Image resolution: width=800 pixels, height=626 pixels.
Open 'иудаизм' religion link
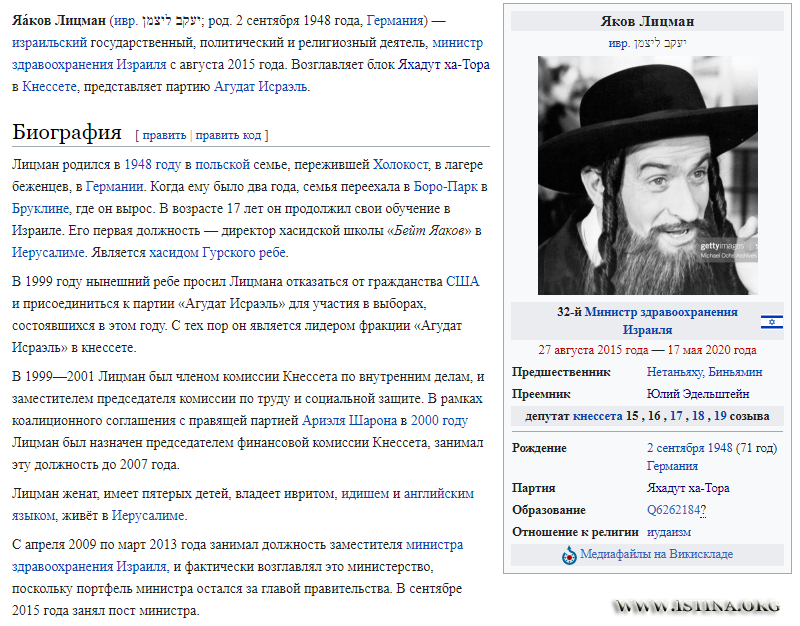tap(669, 532)
